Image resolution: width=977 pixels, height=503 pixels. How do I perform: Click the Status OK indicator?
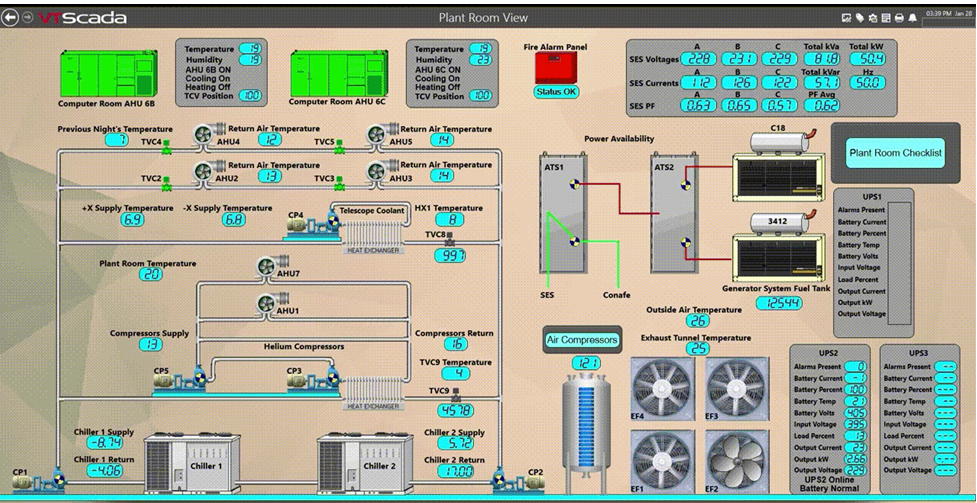(556, 92)
